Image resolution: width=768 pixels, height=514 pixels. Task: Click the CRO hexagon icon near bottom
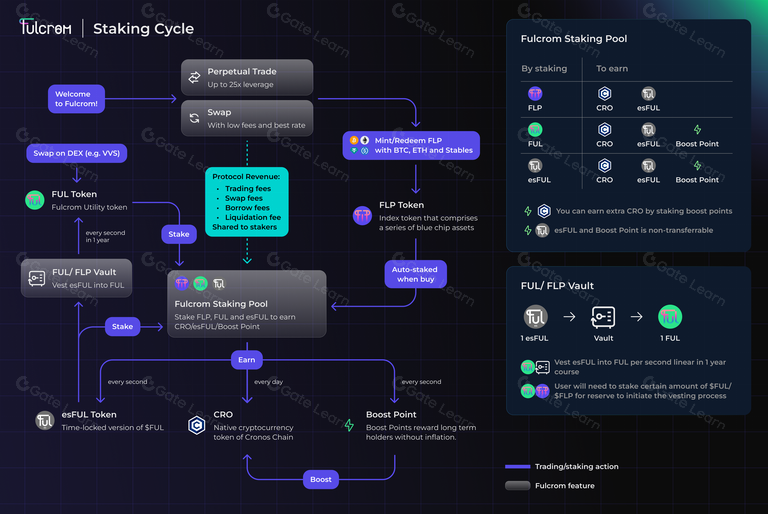point(197,425)
